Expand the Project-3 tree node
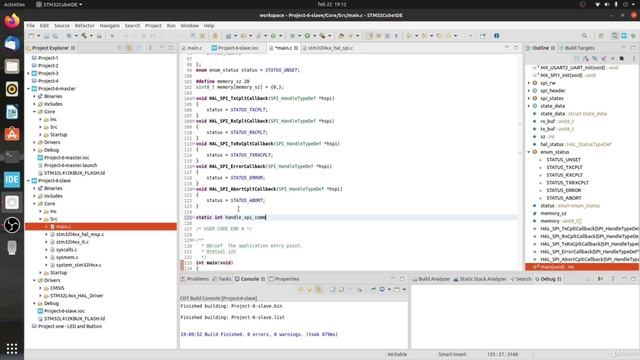The image size is (640, 360). (29, 73)
